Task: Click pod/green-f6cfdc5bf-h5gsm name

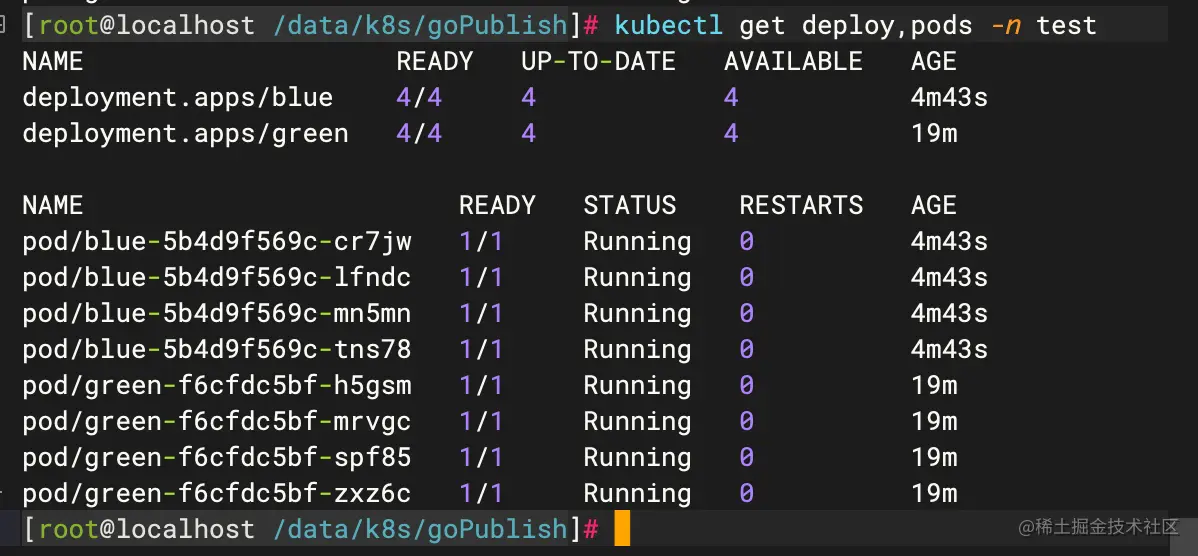Action: [x=217, y=385]
